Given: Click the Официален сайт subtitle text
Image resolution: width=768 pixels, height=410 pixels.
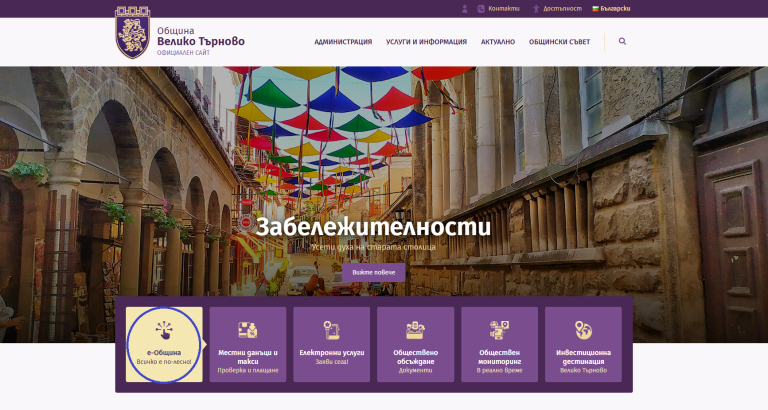Looking at the screenshot, I should (x=183, y=53).
